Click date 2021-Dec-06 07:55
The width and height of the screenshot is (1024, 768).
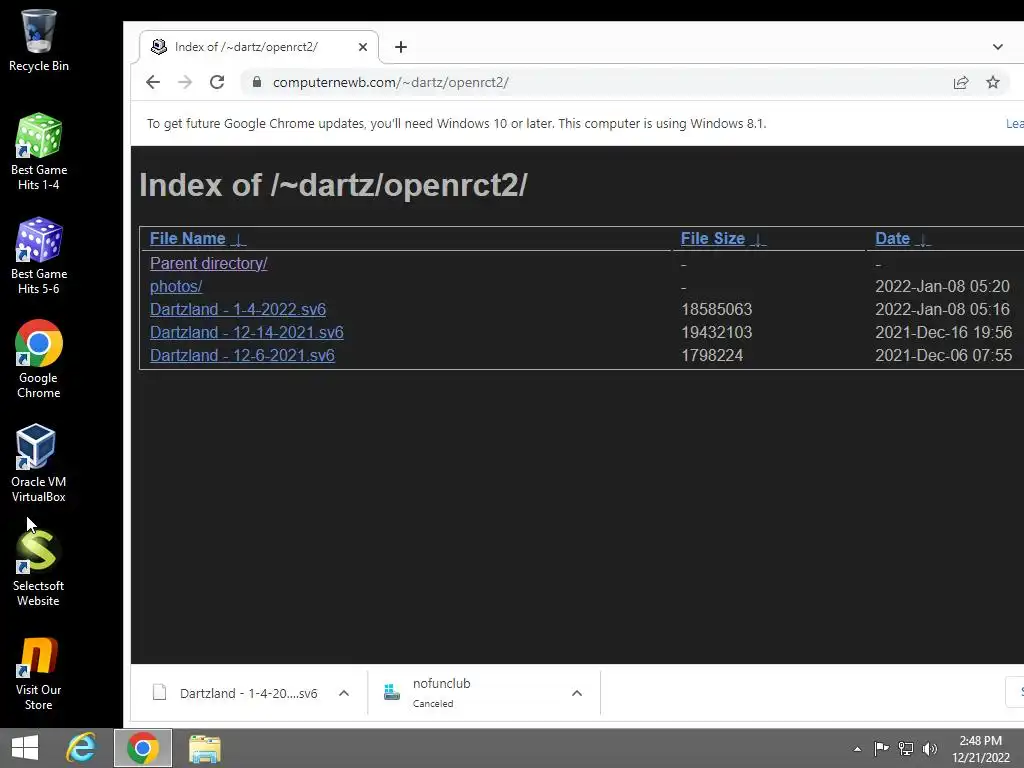(944, 355)
